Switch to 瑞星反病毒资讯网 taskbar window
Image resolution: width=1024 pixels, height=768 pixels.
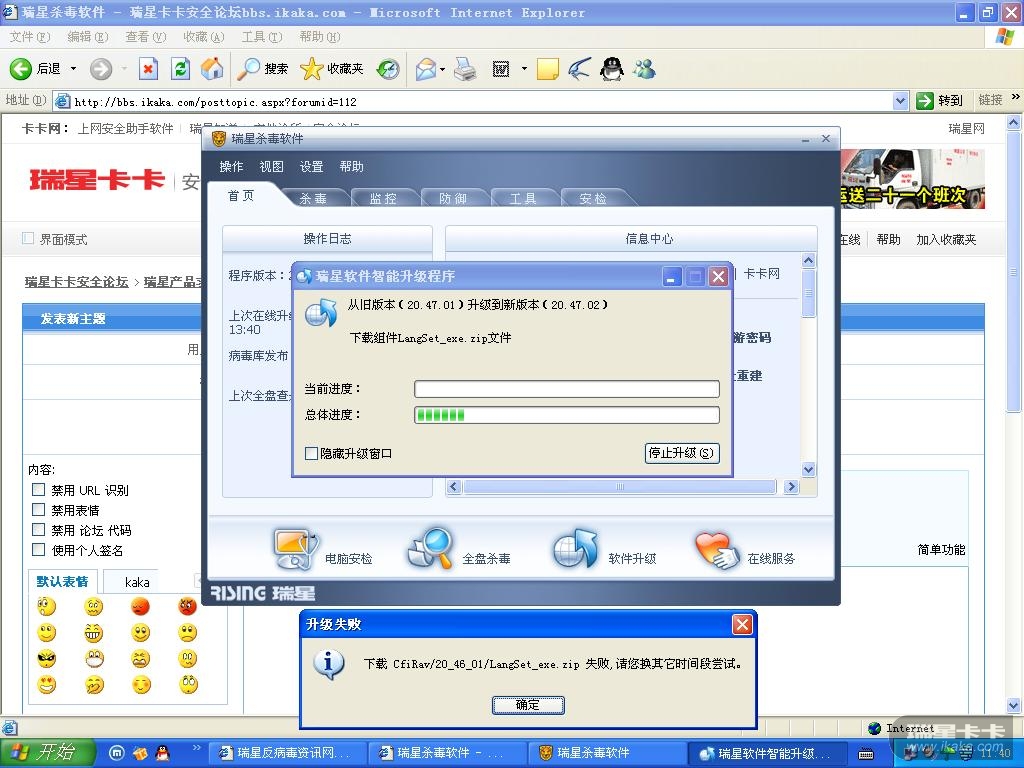[286, 753]
